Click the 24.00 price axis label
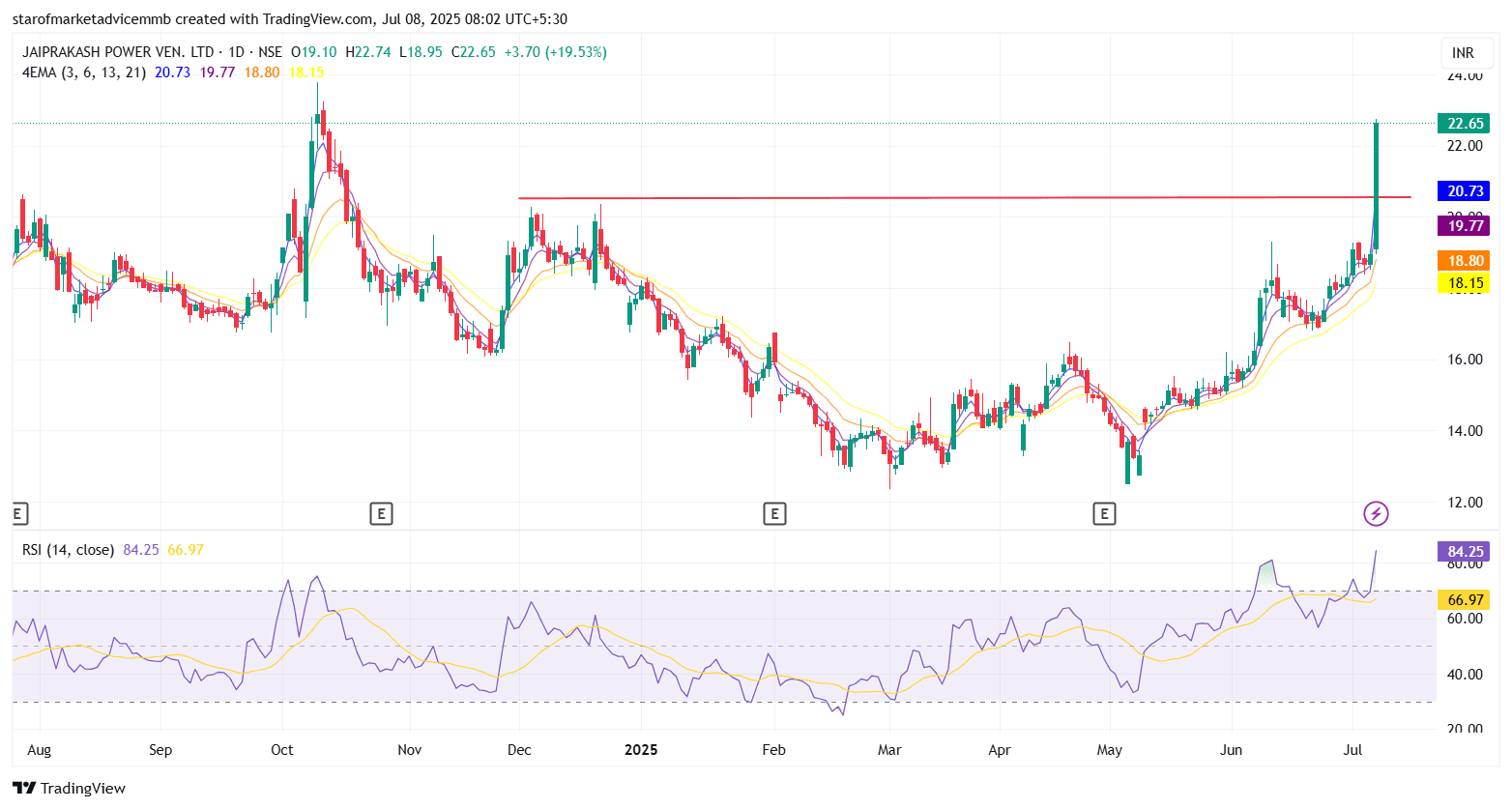The image size is (1512, 809). pos(1465,75)
